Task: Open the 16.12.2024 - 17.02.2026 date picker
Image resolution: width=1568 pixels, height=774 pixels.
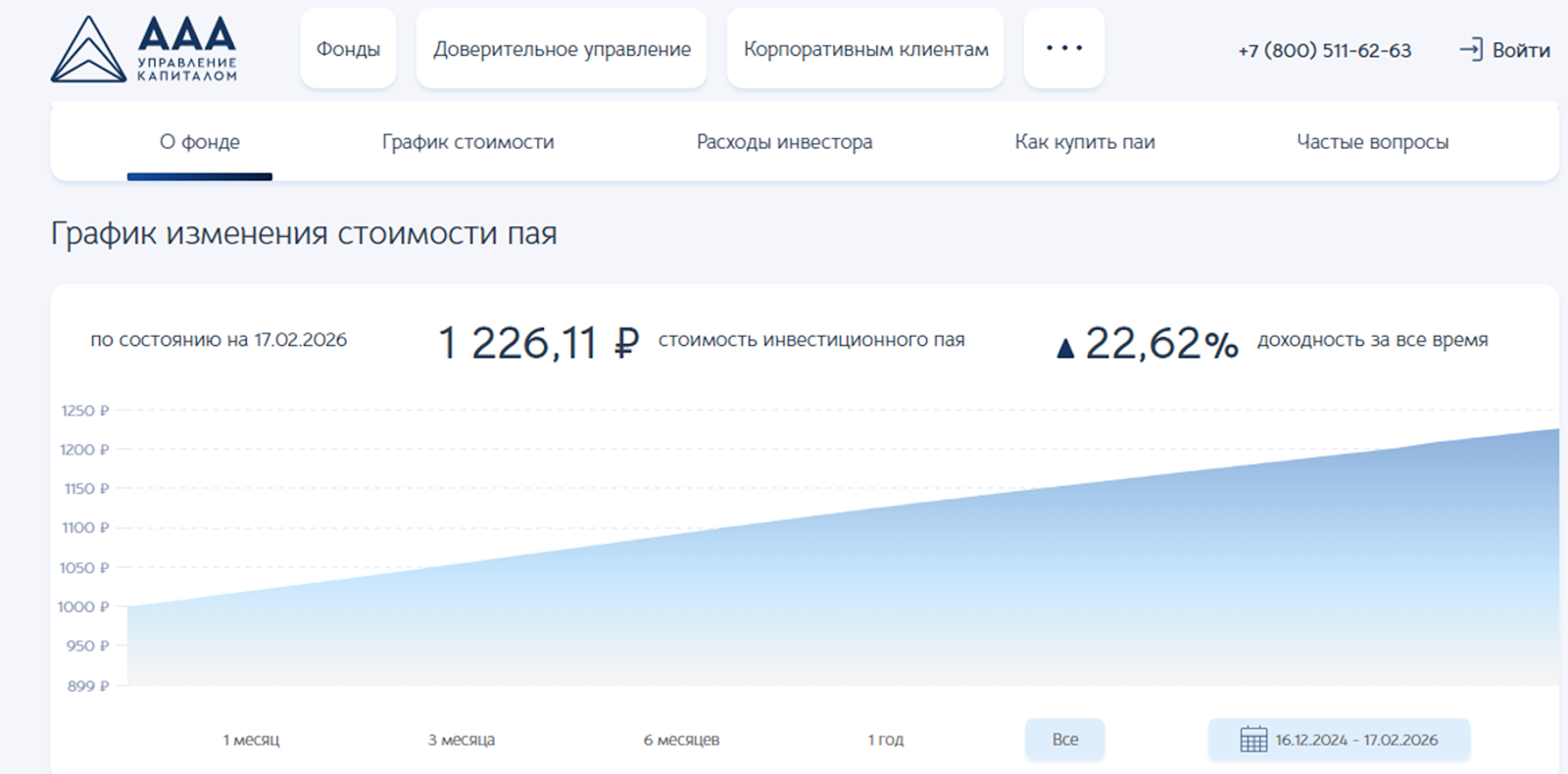Action: click(1339, 740)
